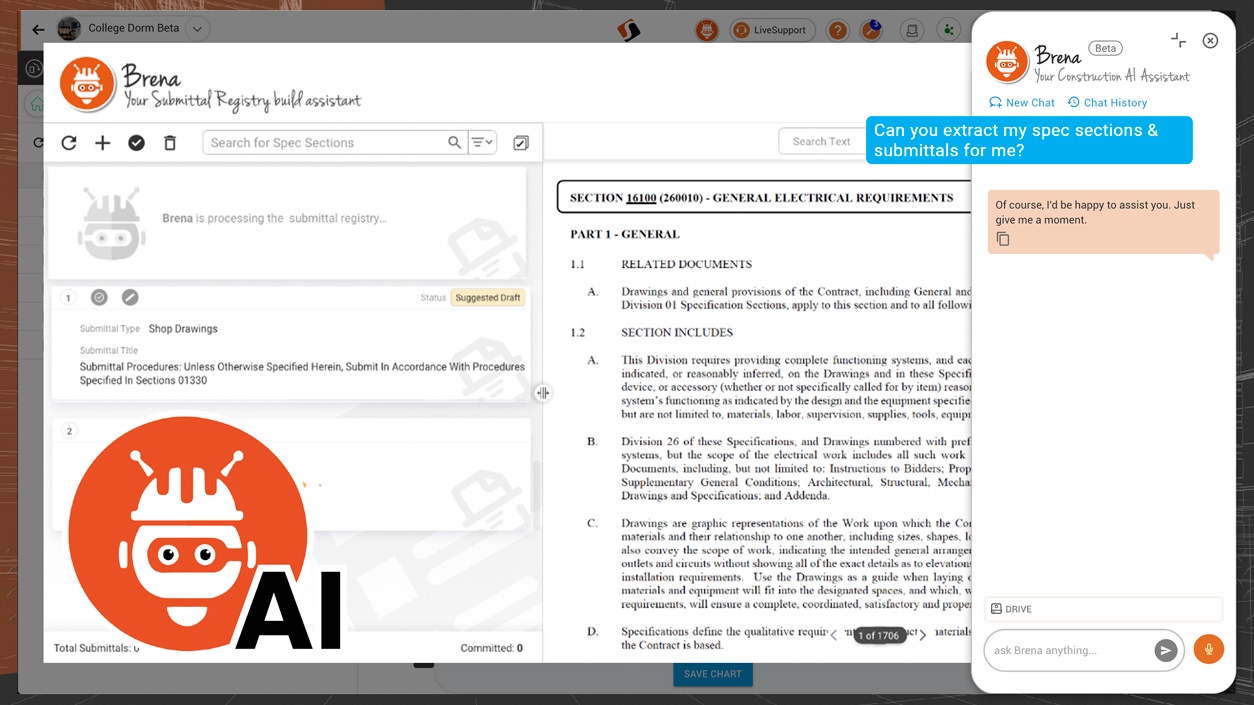The height and width of the screenshot is (705, 1254).
Task: Click the LiveSupport button
Action: 772,30
